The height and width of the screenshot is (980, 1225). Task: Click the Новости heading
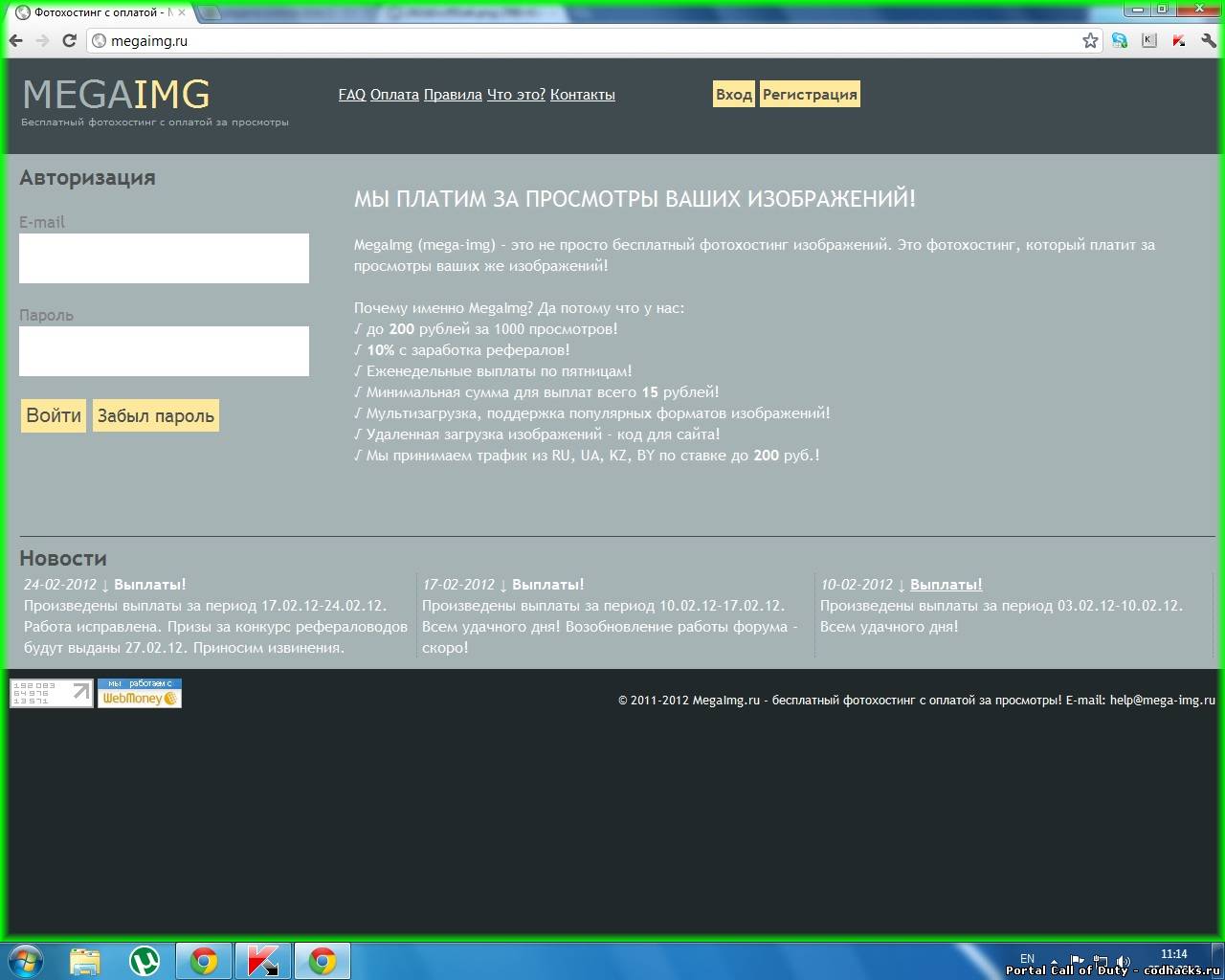pos(63,559)
